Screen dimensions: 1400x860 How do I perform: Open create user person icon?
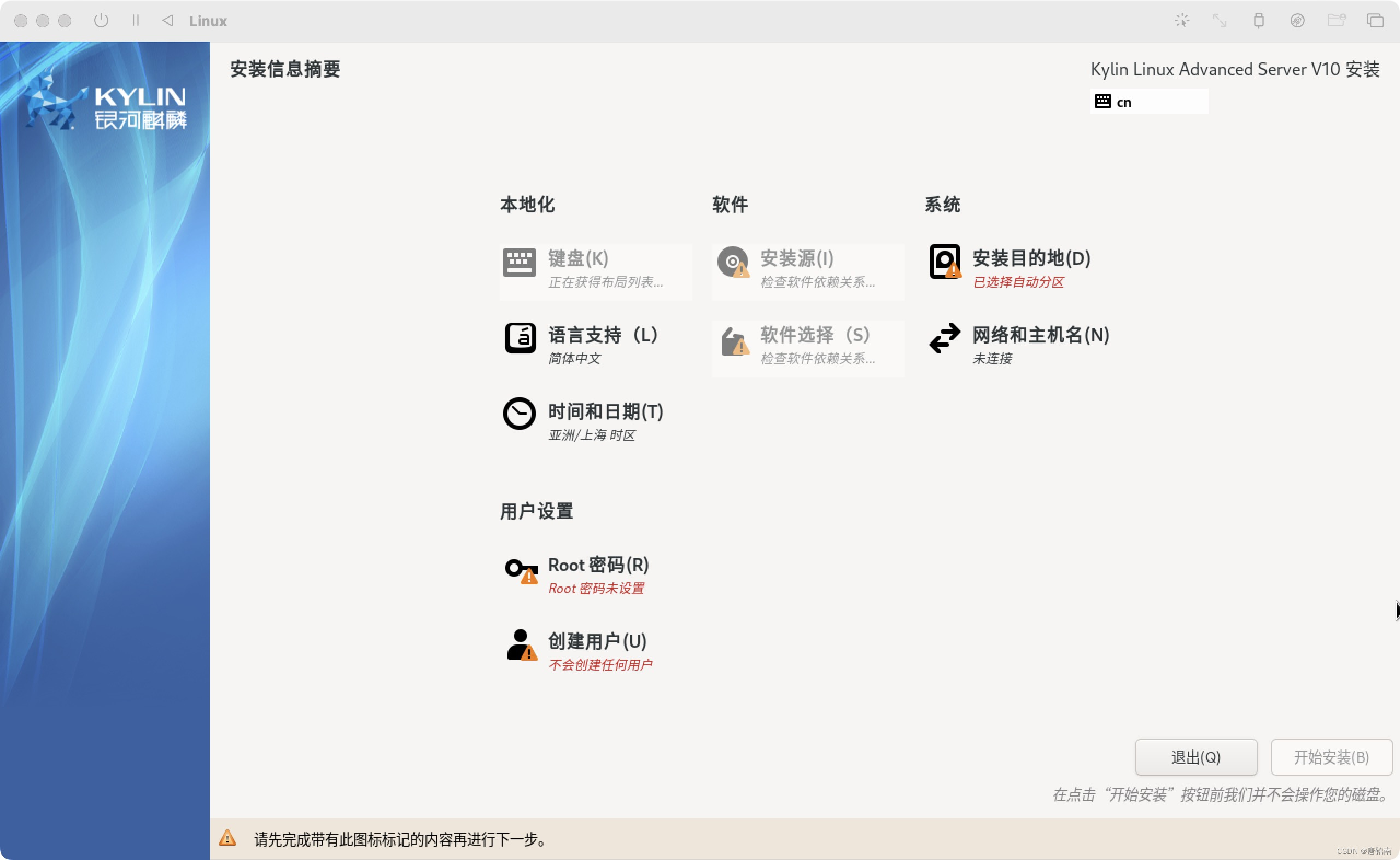pos(521,646)
